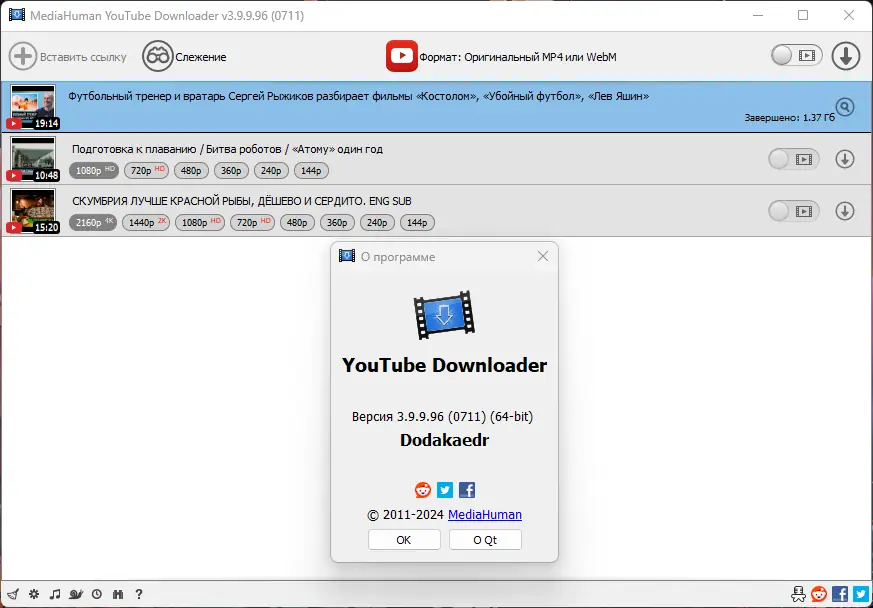Image resolution: width=873 pixels, height=608 pixels.
Task: Select 1440p 2K quality for СКУМБРИЯ video
Action: point(146,223)
